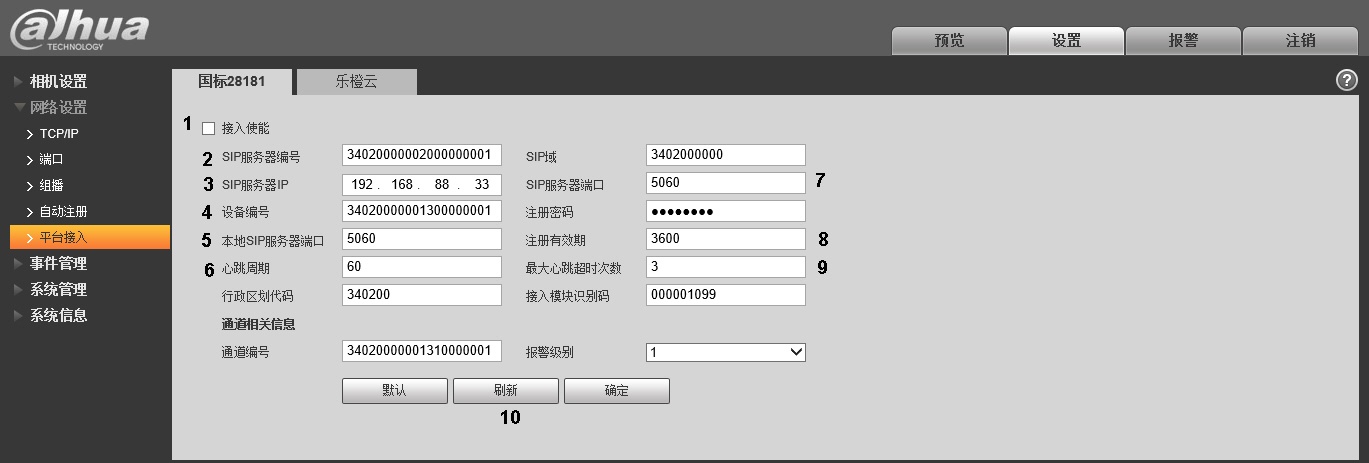Click the 通道相关信息 heading text
The height and width of the screenshot is (463, 1369).
(x=258, y=324)
